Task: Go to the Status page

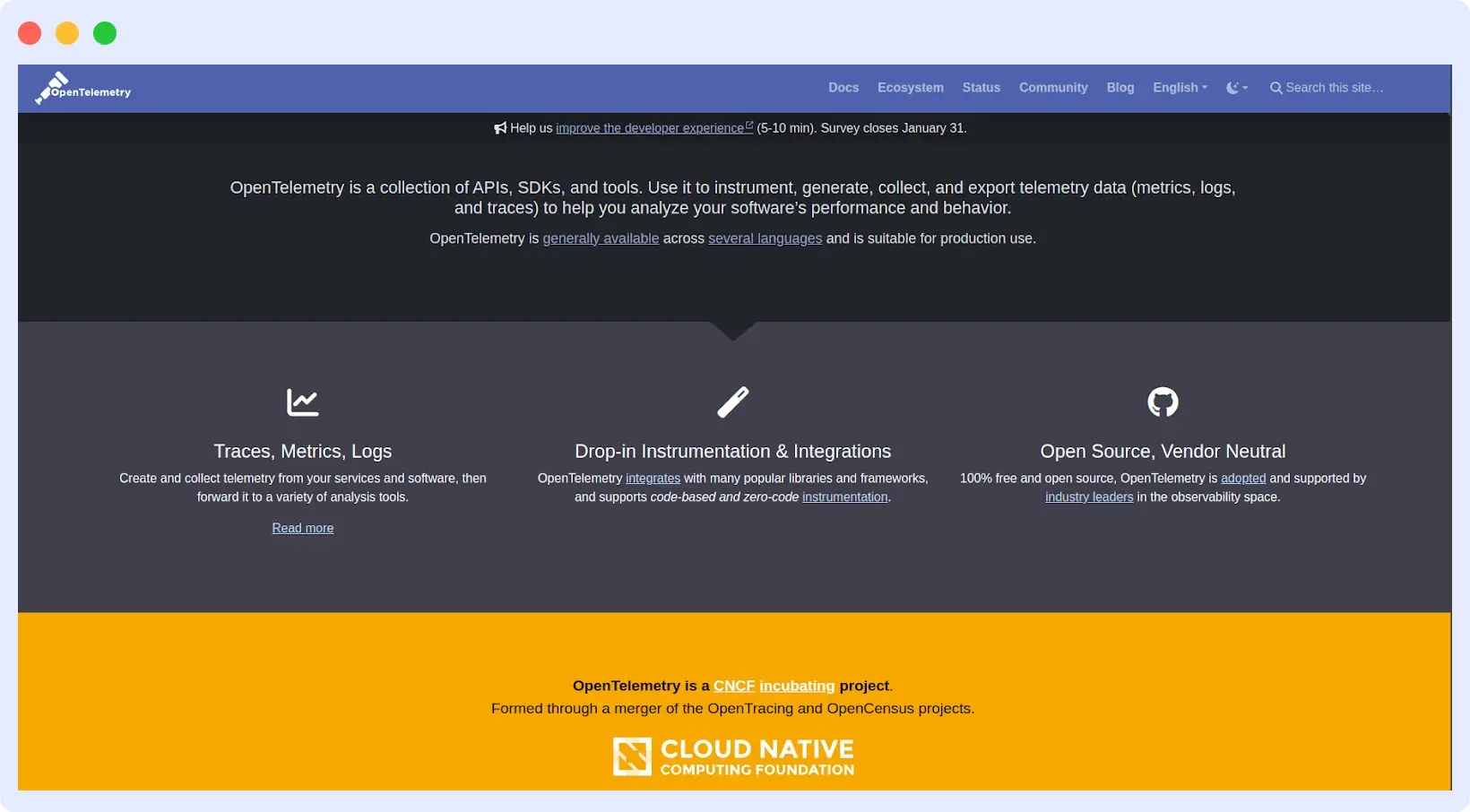Action: pos(981,88)
